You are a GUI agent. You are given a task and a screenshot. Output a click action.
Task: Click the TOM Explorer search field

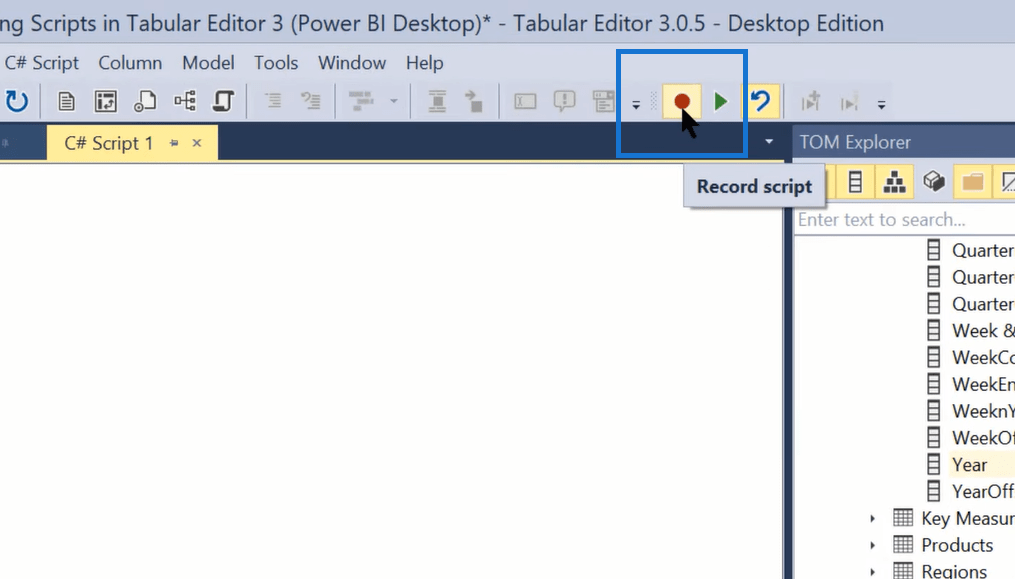point(900,220)
